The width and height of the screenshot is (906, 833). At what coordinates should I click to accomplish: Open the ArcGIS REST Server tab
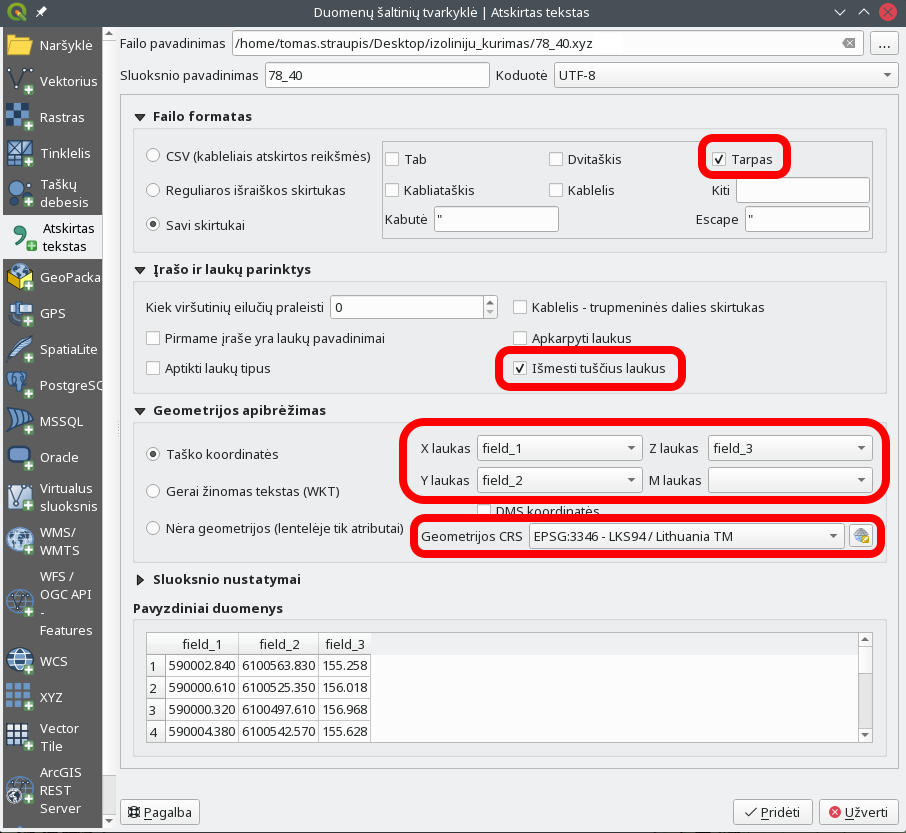pyautogui.click(x=53, y=790)
